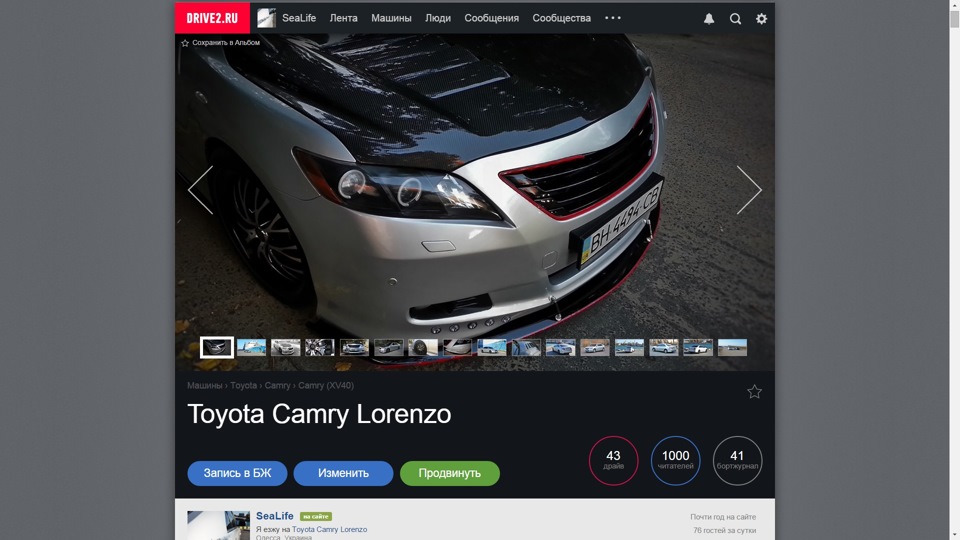Open the DRIVE2.RU home logo

pyautogui.click(x=212, y=18)
